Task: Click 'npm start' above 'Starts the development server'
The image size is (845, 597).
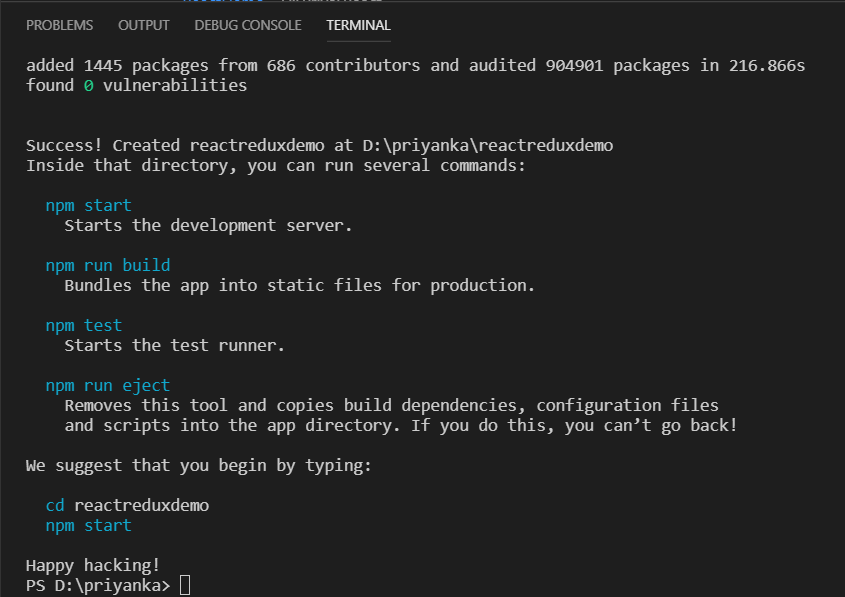Action: coord(89,205)
